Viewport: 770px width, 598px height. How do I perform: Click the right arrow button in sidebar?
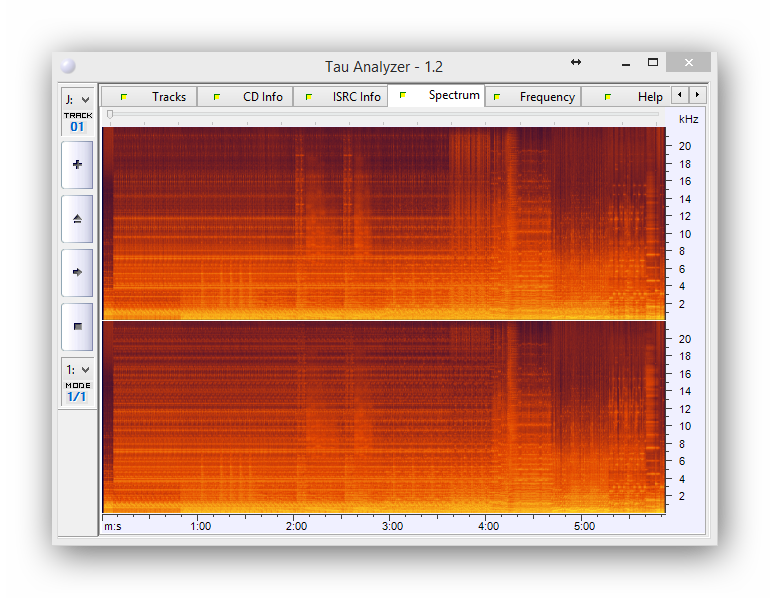tap(77, 272)
